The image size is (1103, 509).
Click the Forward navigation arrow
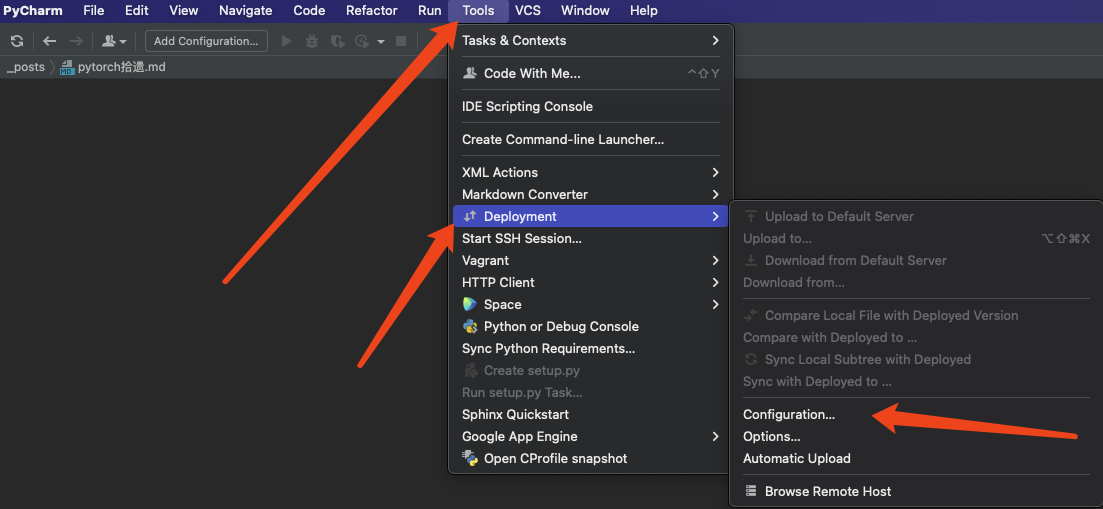click(x=76, y=41)
